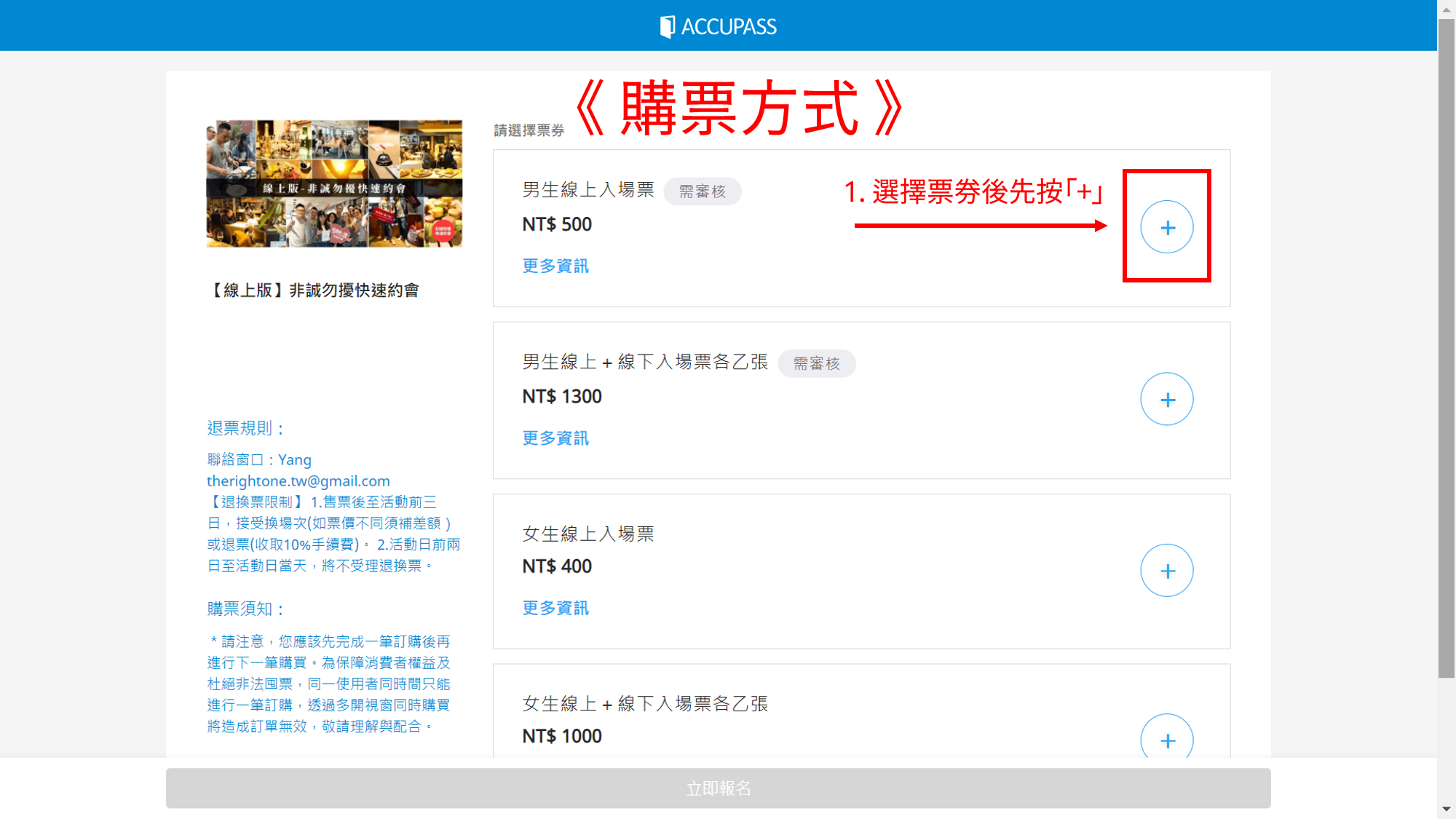Expand 更多資訊 under NT$ 400 ticket
This screenshot has height=819, width=1456.
(555, 608)
